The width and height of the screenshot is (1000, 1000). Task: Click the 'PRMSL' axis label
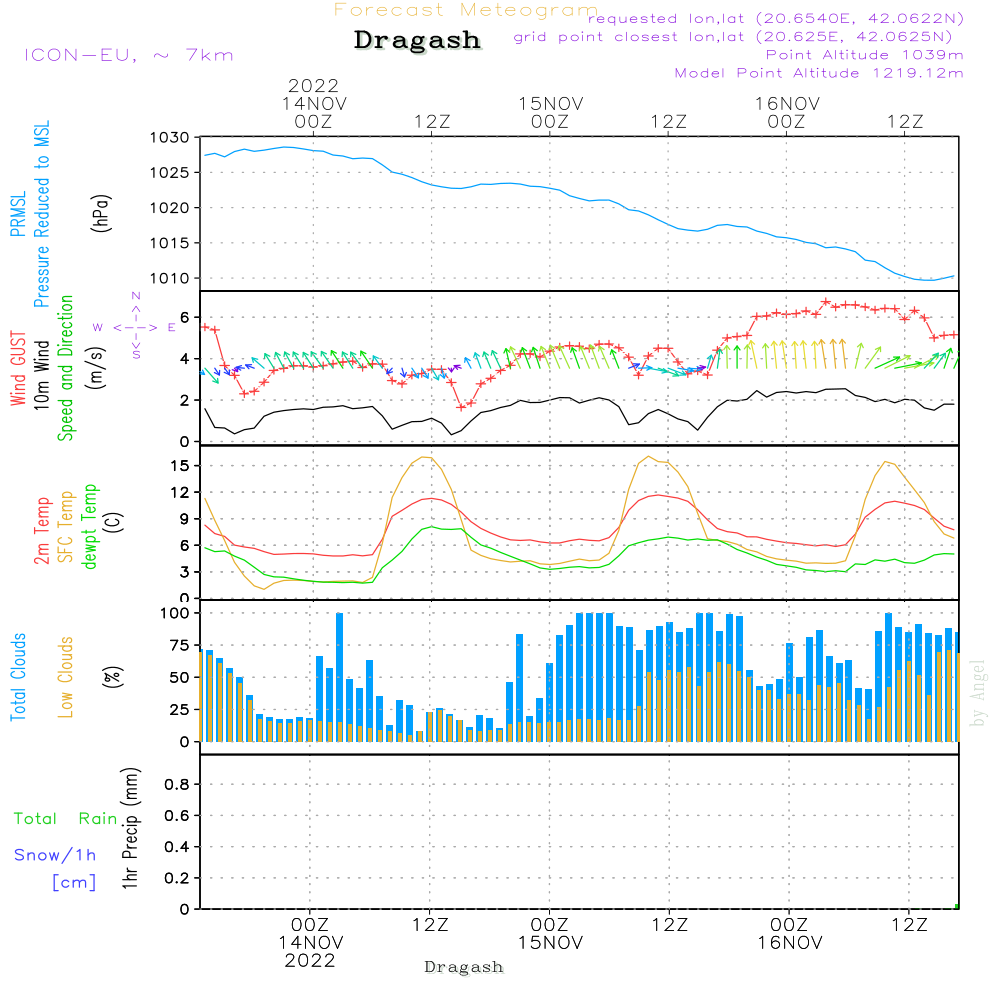18,214
